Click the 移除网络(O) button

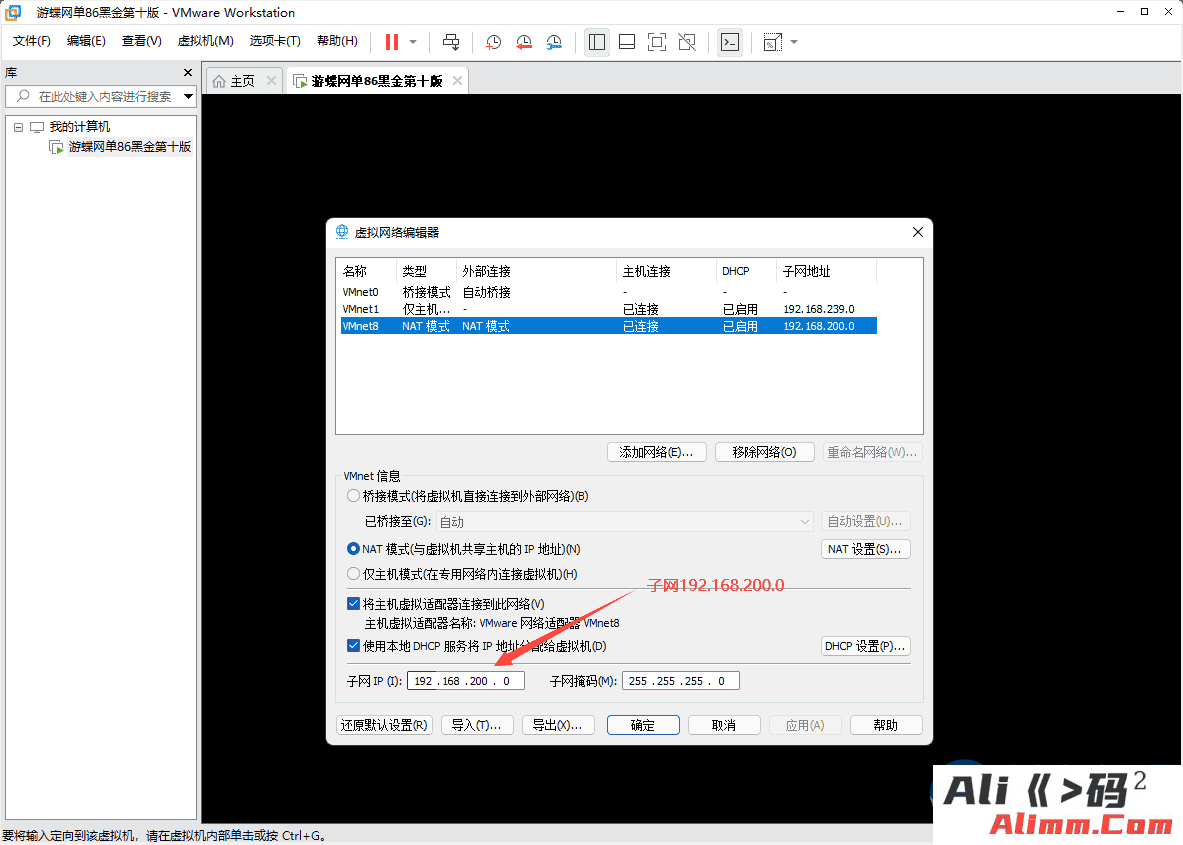click(764, 452)
